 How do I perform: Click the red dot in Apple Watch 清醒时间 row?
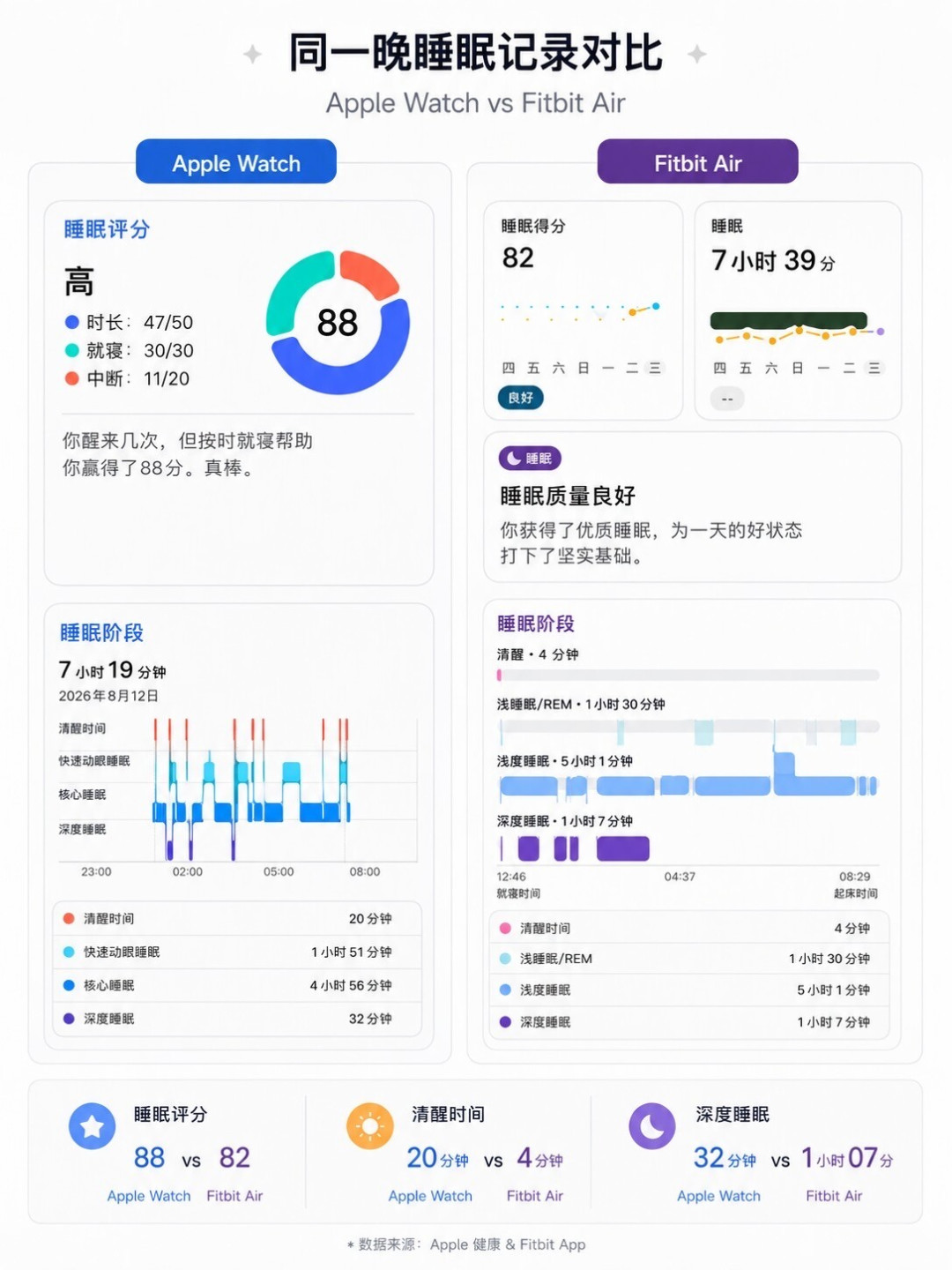69,919
